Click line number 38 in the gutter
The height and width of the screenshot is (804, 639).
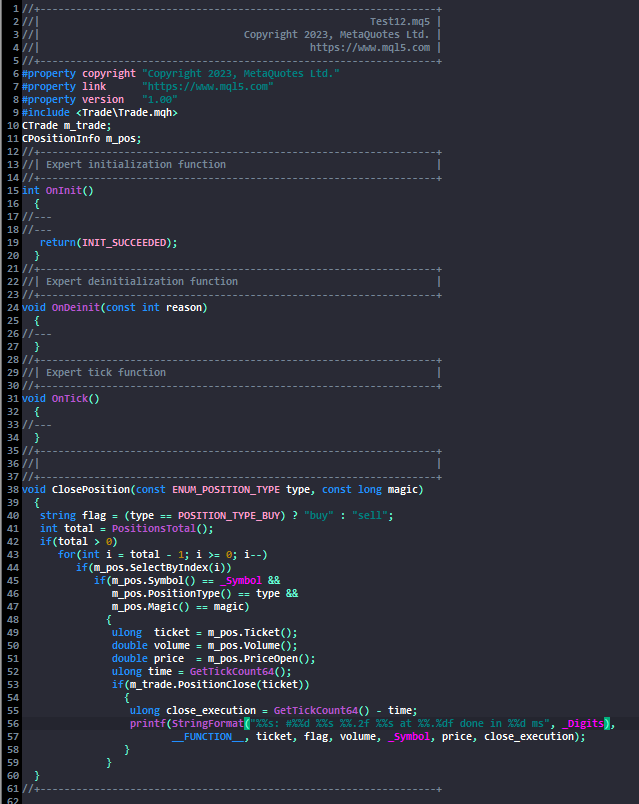point(13,490)
